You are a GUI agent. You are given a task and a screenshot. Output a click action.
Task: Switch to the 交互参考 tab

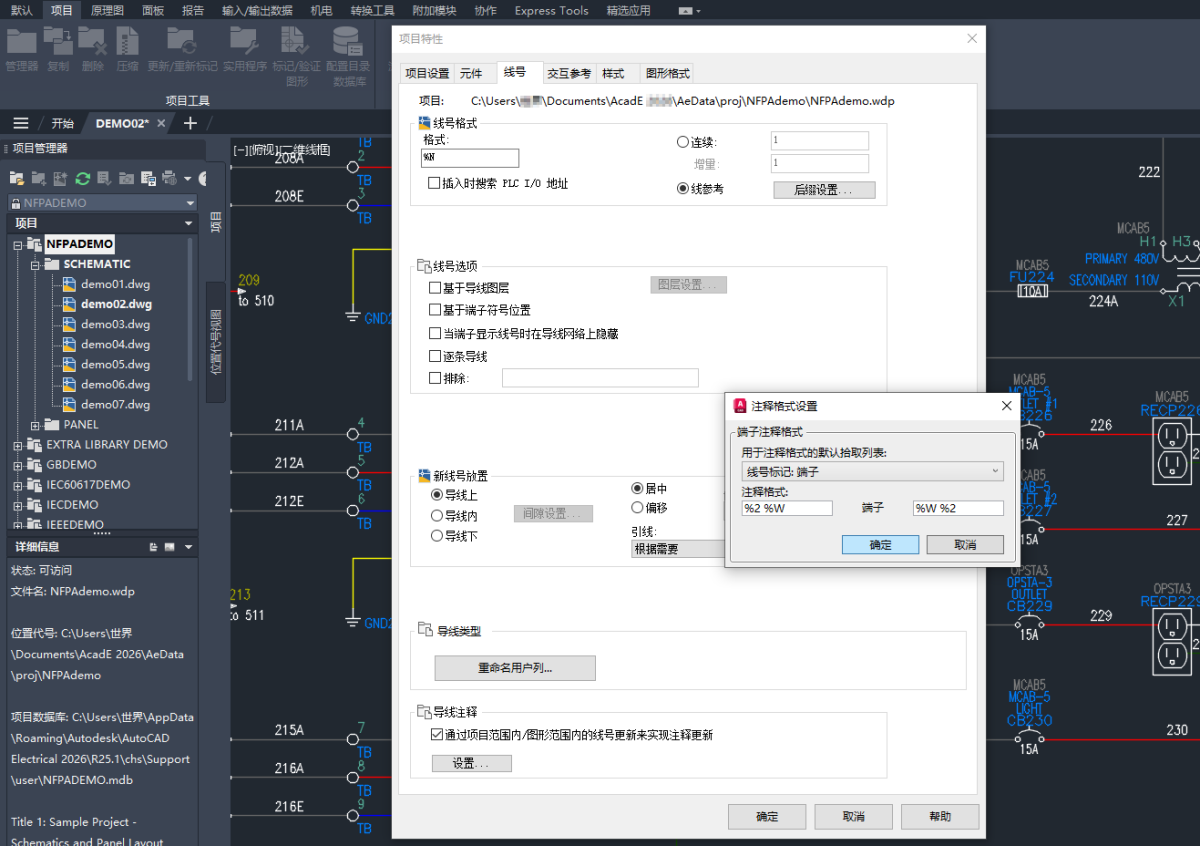click(569, 73)
